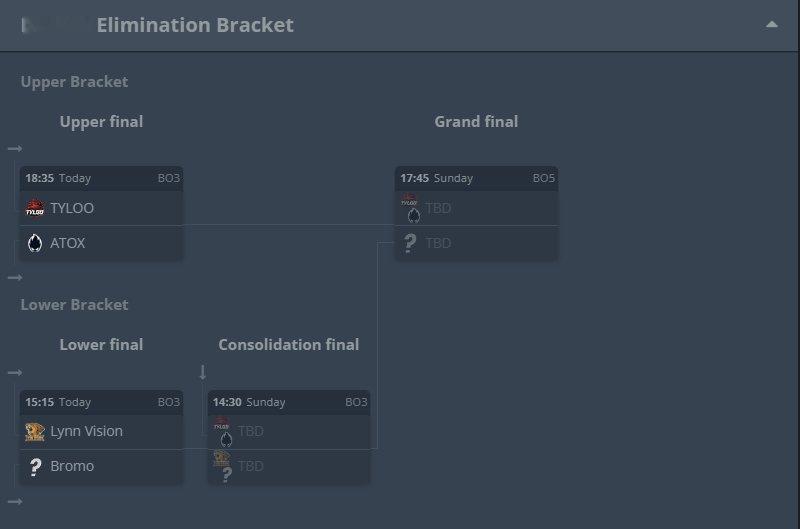This screenshot has height=529, width=800.
Task: Click the stacked logos in Consolidation final top slot
Action: tap(223, 432)
